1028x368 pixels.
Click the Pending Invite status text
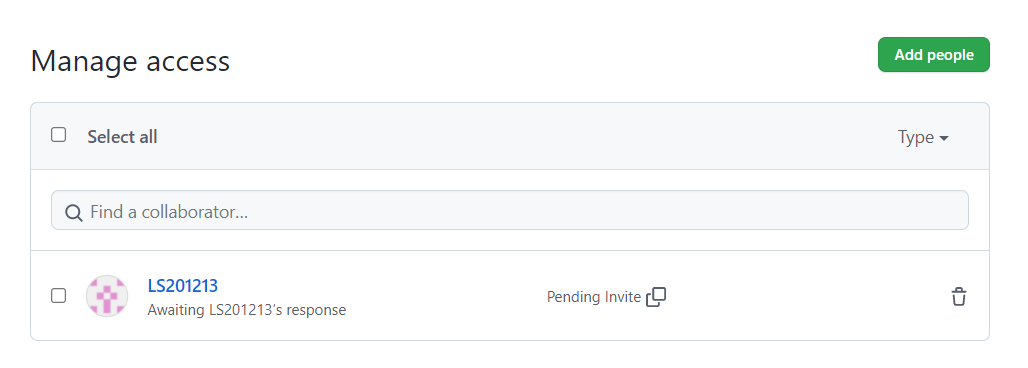(594, 297)
